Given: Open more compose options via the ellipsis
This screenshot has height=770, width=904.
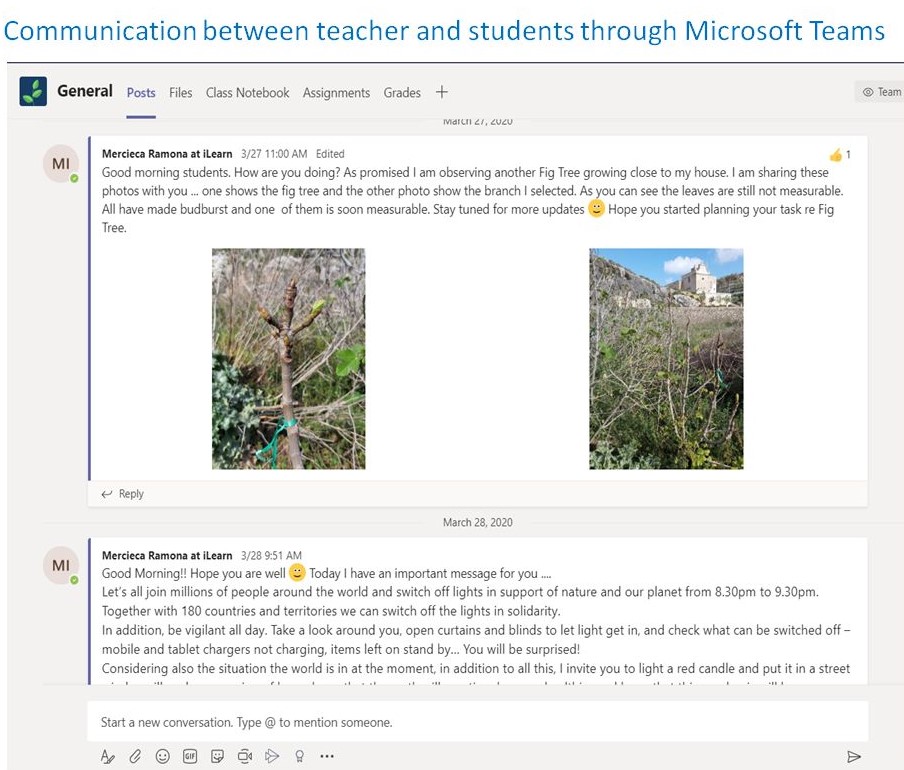Looking at the screenshot, I should tap(327, 757).
